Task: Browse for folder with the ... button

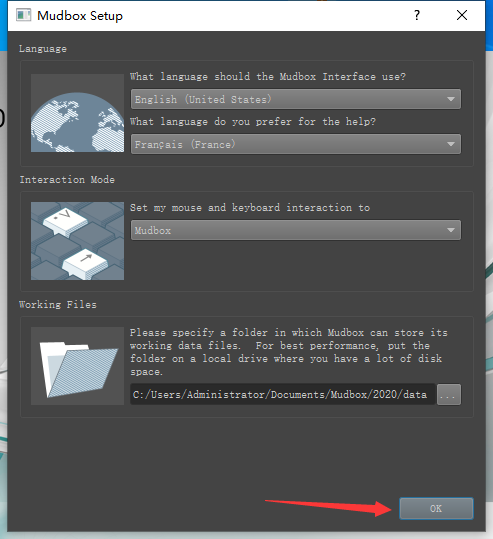Action: click(x=449, y=395)
